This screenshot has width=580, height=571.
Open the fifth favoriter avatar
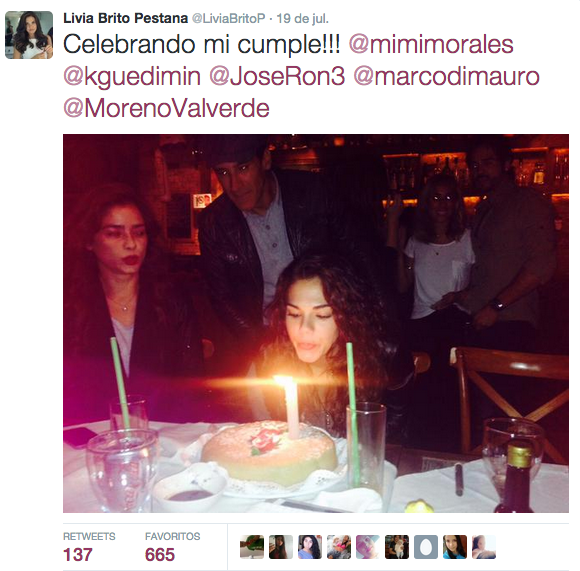tap(368, 547)
